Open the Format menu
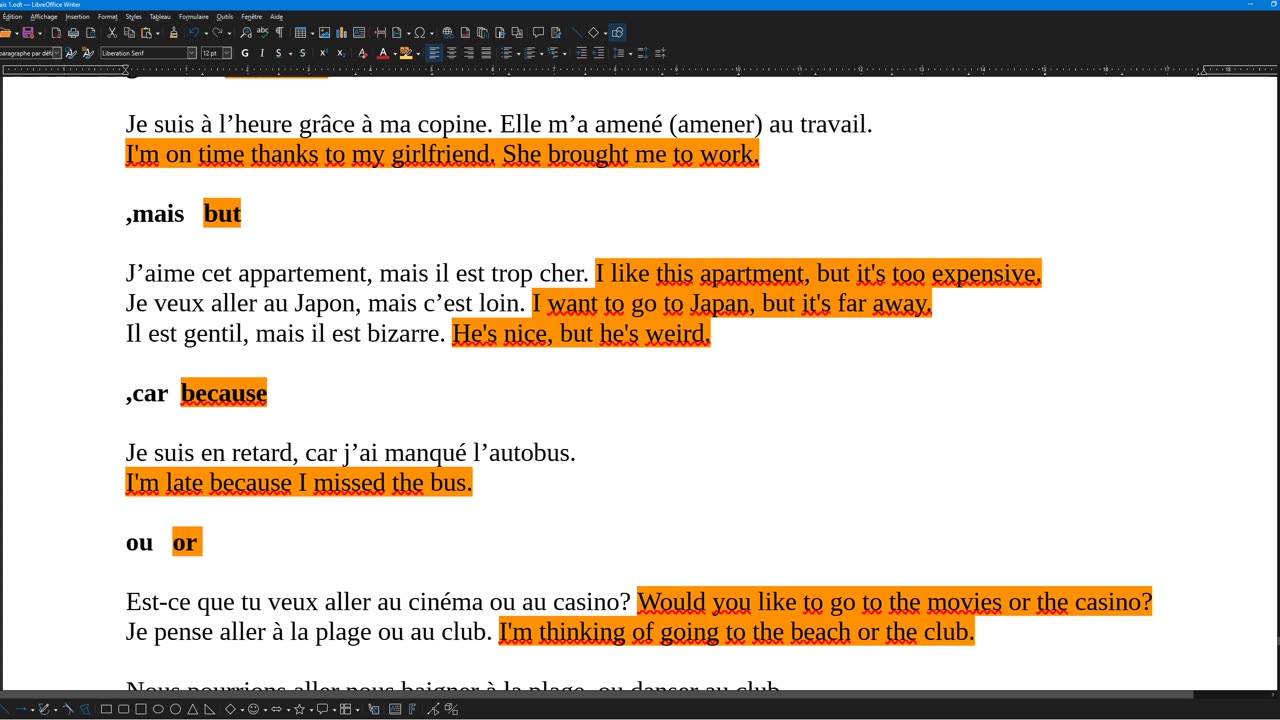The height and width of the screenshot is (720, 1280). click(107, 17)
